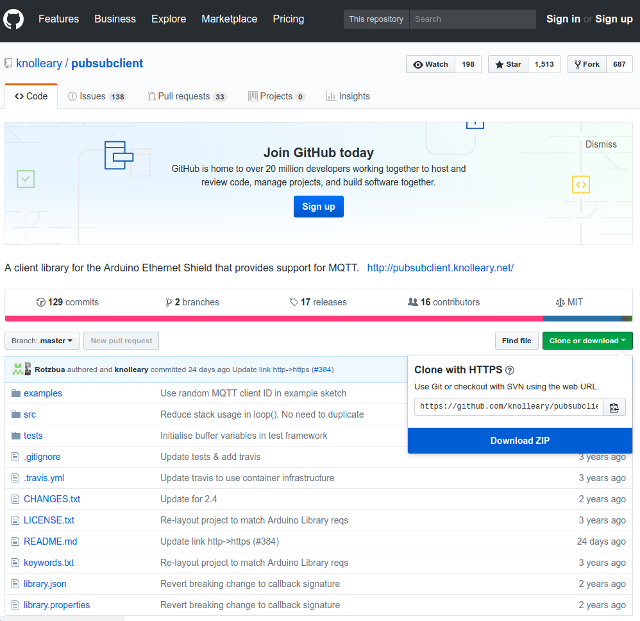Image resolution: width=640 pixels, height=621 pixels.
Task: Open the MIT license link
Action: pyautogui.click(x=569, y=302)
